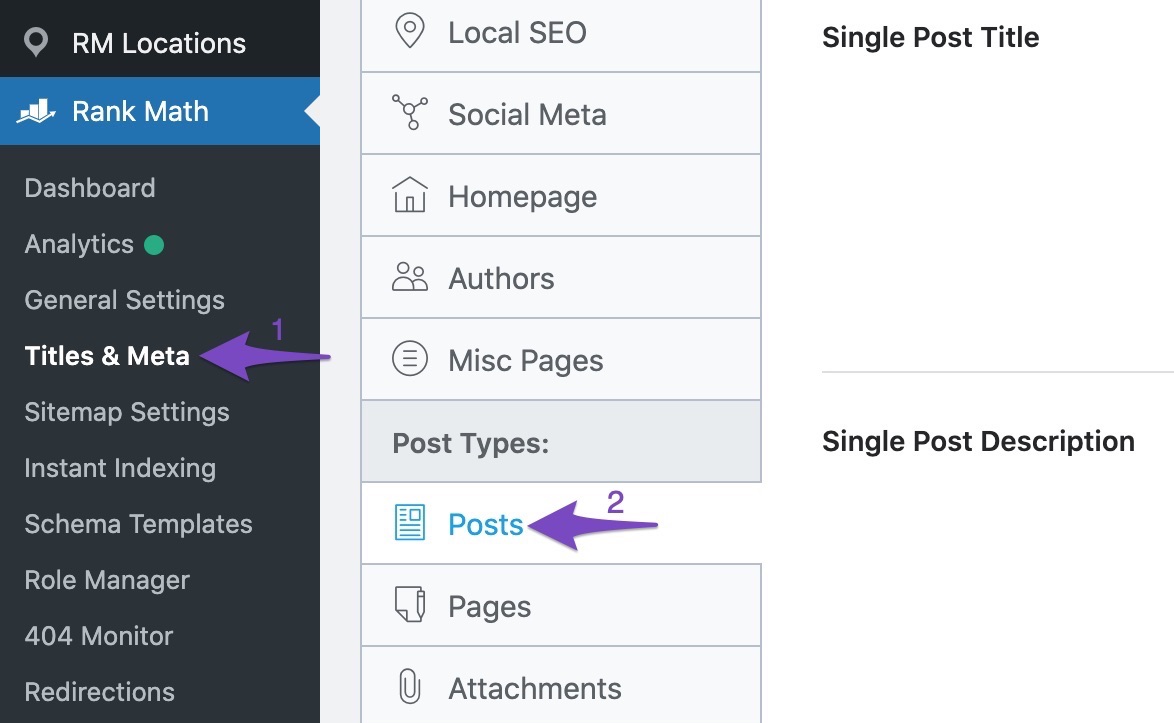The height and width of the screenshot is (723, 1174).
Task: Click the Homepage house icon
Action: (x=410, y=195)
